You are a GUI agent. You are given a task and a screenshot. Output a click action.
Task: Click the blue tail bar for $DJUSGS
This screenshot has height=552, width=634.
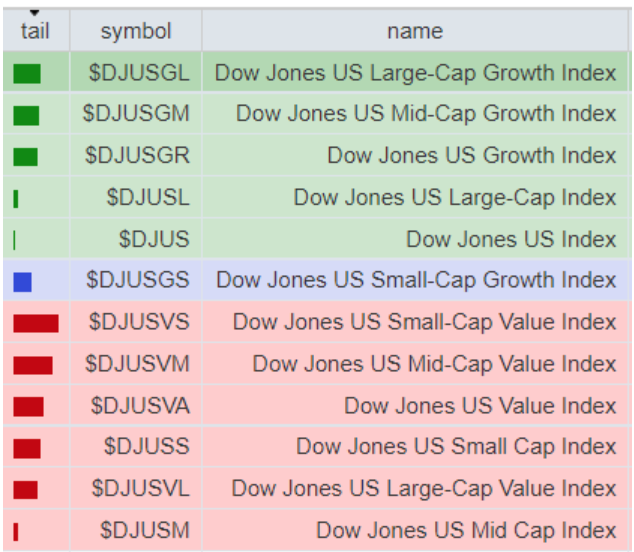coord(23,282)
